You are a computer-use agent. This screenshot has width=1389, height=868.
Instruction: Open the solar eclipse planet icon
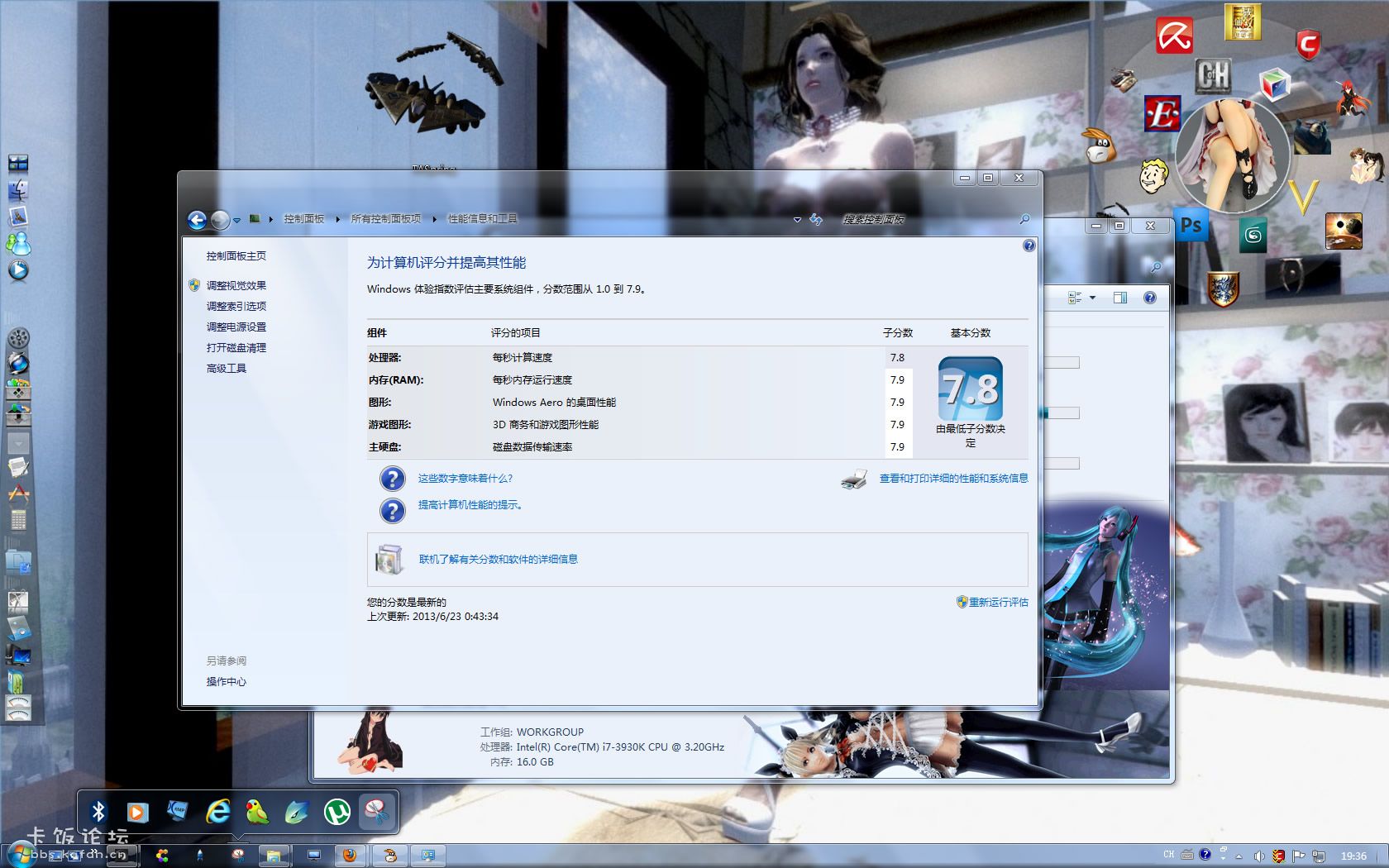[x=1344, y=231]
